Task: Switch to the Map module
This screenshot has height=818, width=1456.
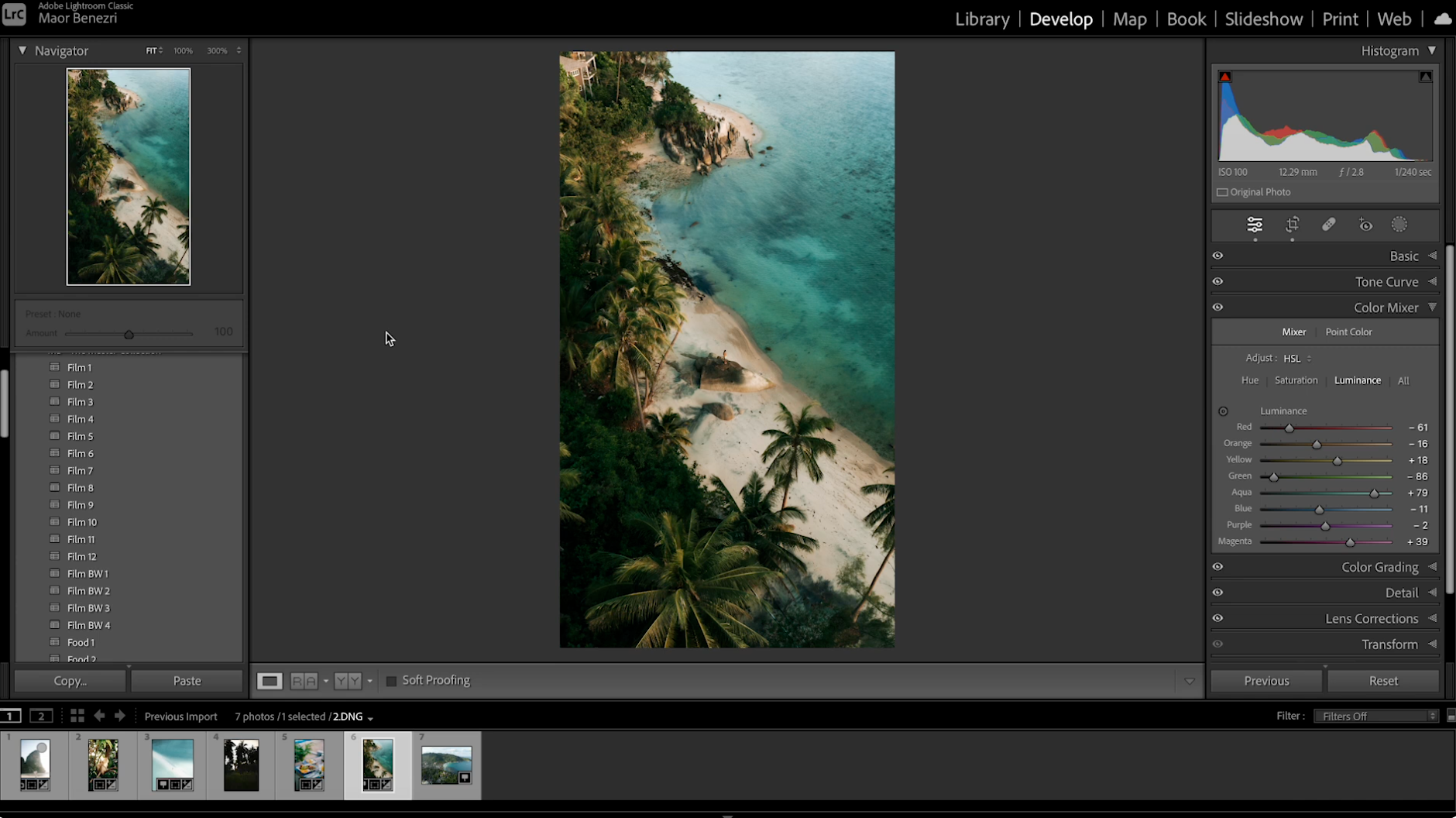Action: pyautogui.click(x=1129, y=19)
